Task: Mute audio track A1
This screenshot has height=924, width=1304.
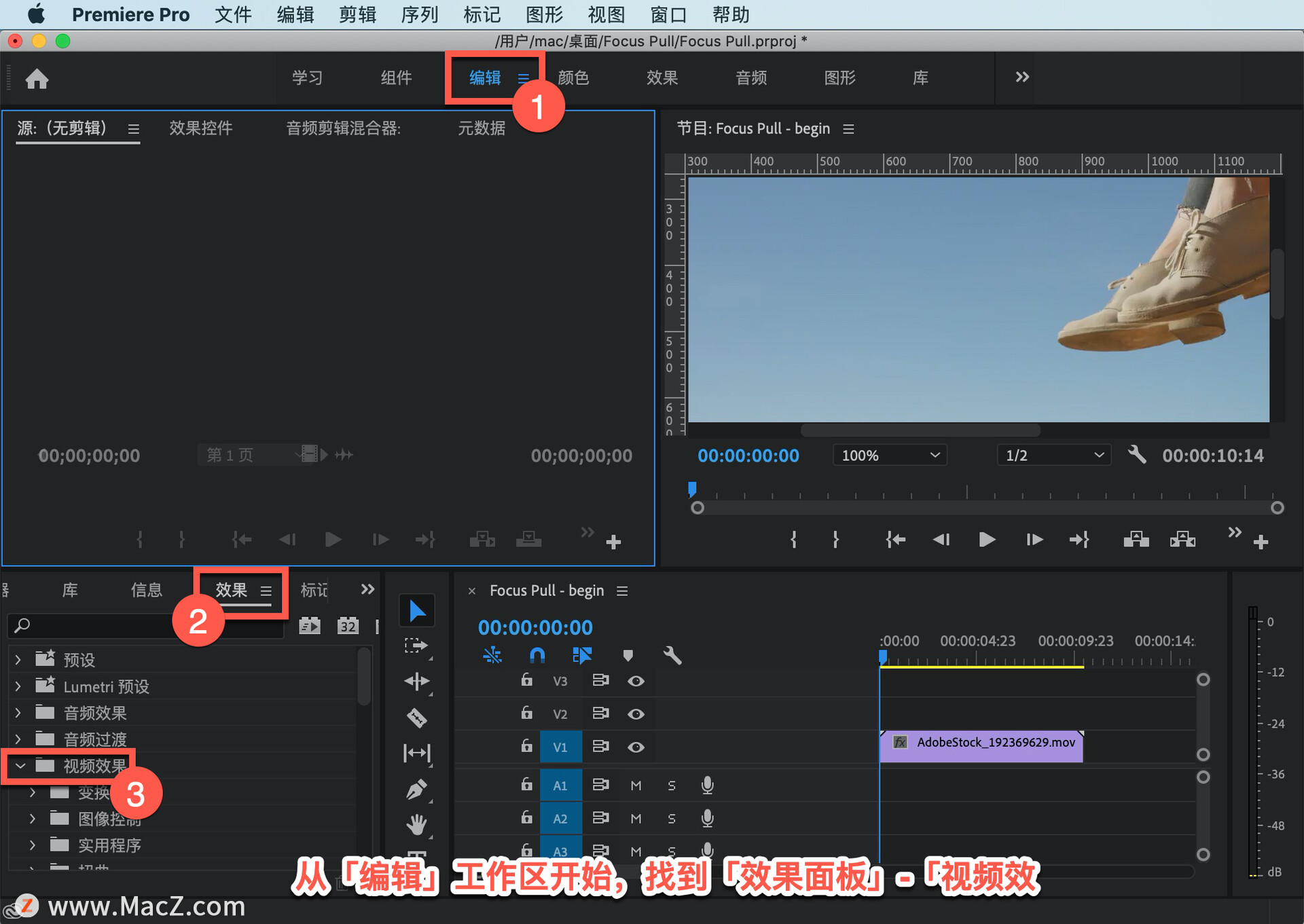Action: (x=636, y=785)
